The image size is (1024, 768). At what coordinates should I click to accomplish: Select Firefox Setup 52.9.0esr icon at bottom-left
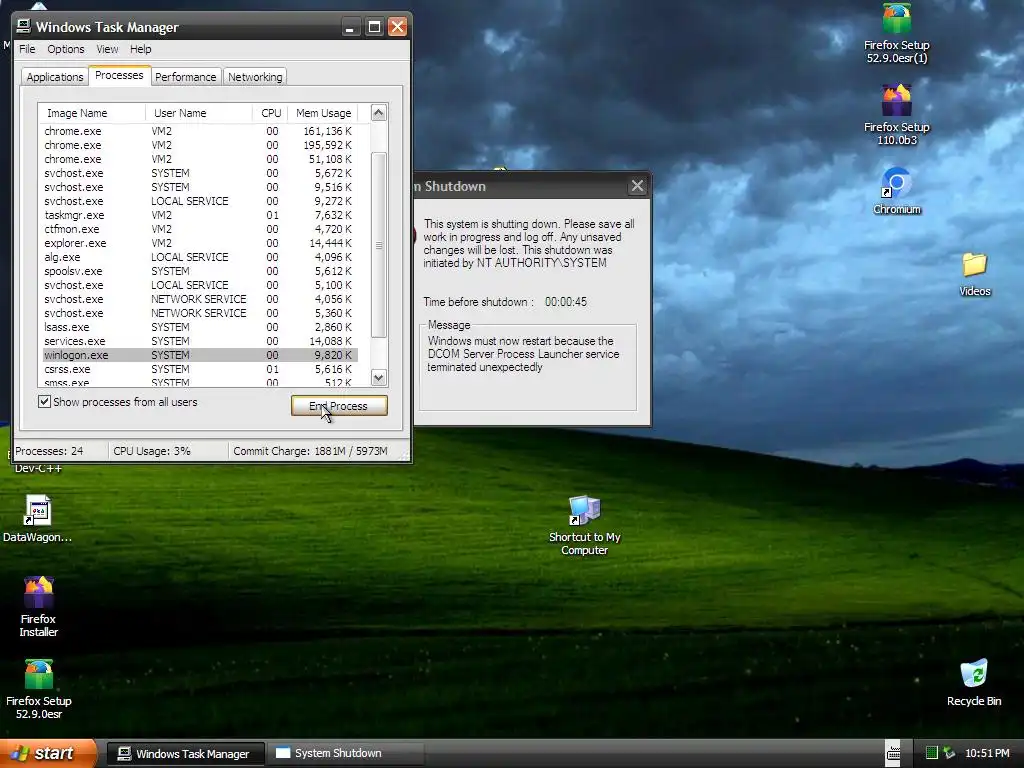pos(39,689)
